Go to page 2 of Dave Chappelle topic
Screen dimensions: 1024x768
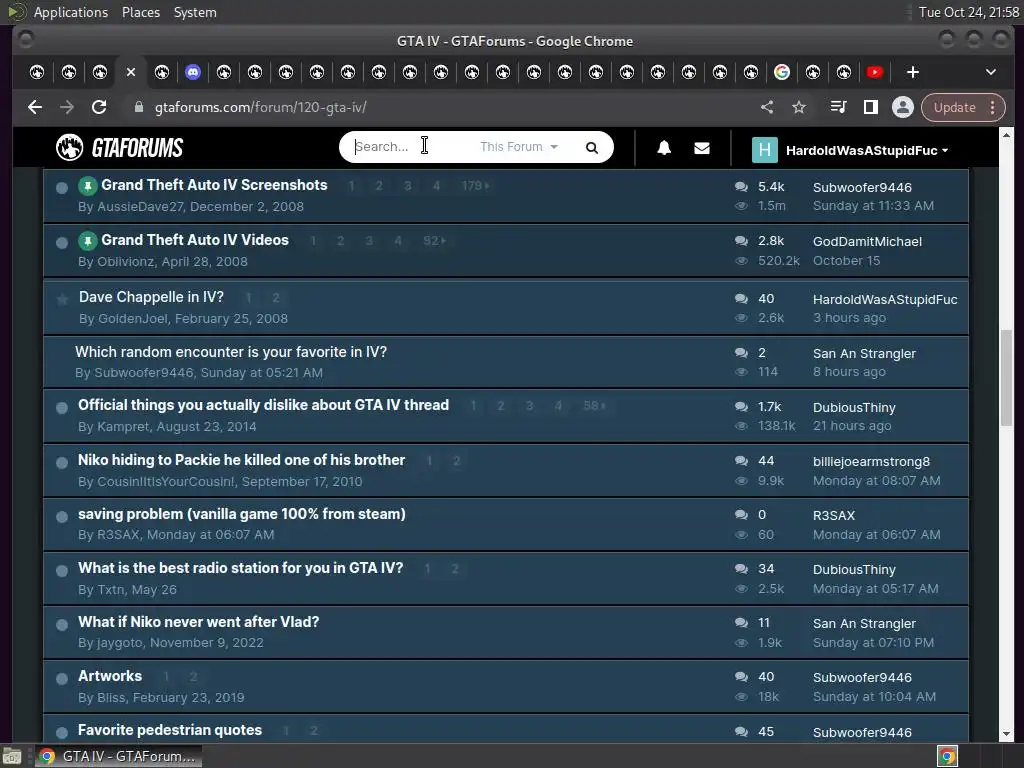pyautogui.click(x=276, y=298)
